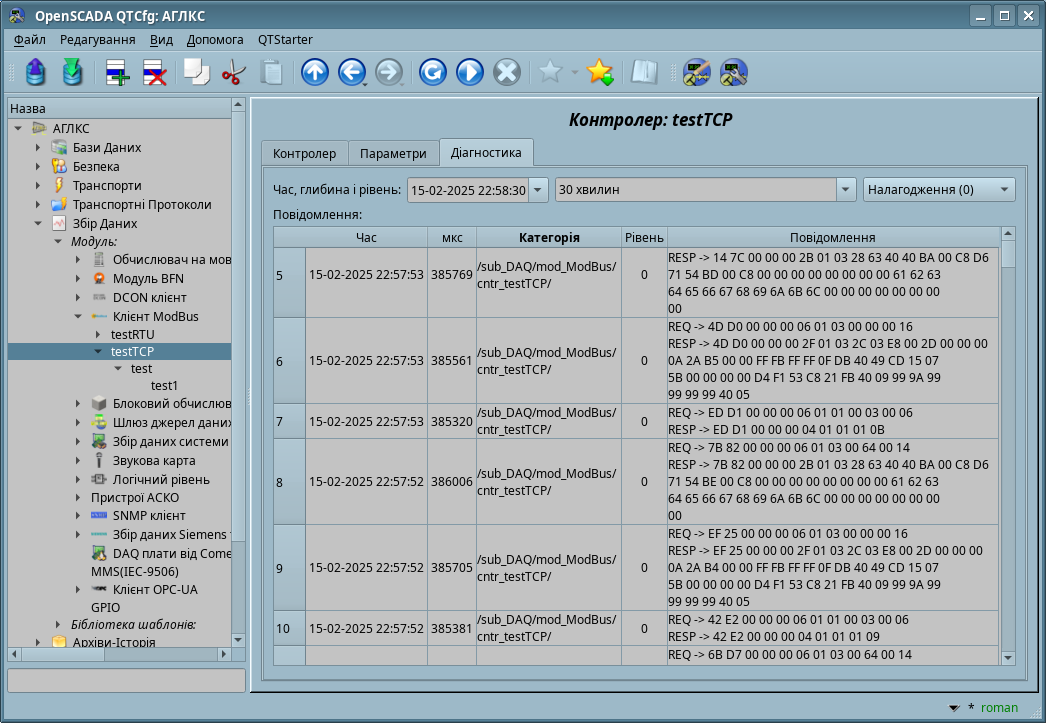Open the date-time dropdown arrow
Screen dimensions: 1046x723
coord(538,190)
